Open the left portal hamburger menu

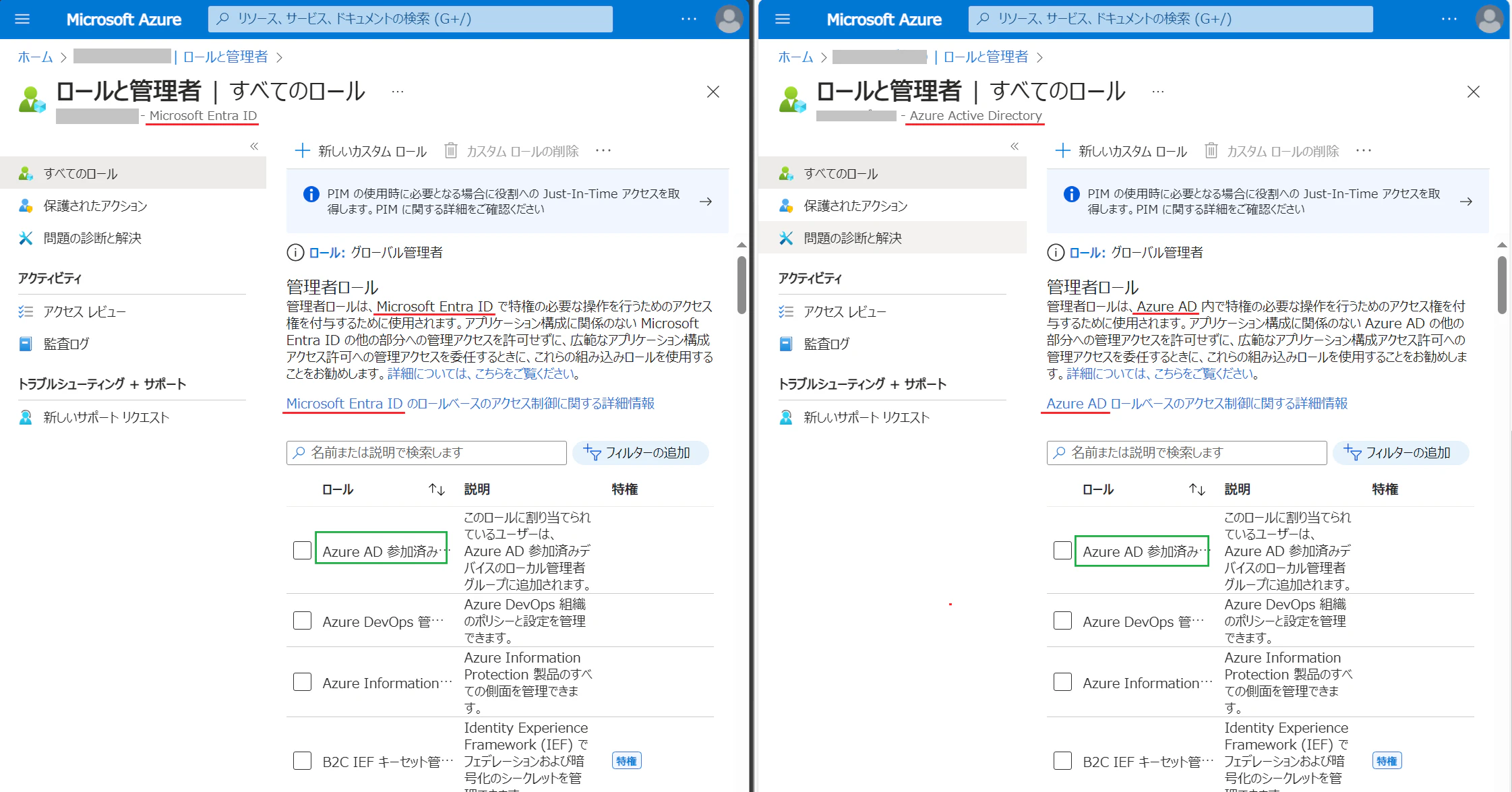click(x=22, y=19)
